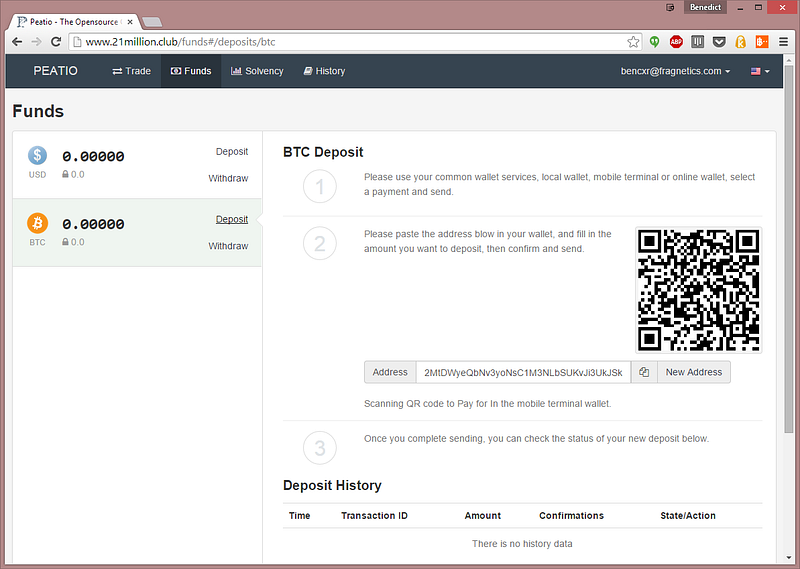Expand the language flag dropdown

(x=760, y=71)
